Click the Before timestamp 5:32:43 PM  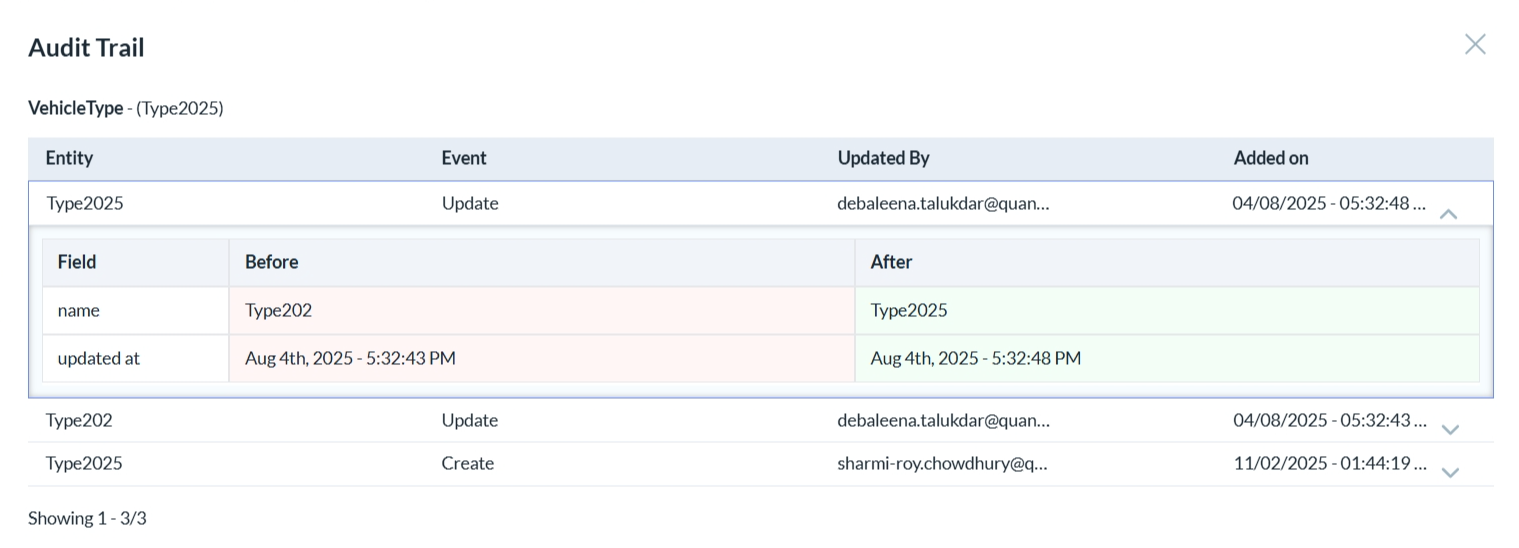pos(350,358)
